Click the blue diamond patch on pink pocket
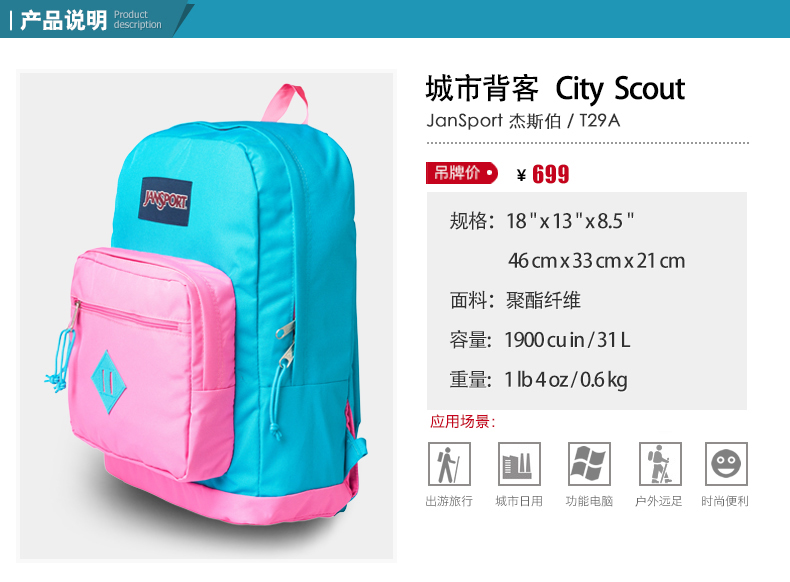 (108, 382)
